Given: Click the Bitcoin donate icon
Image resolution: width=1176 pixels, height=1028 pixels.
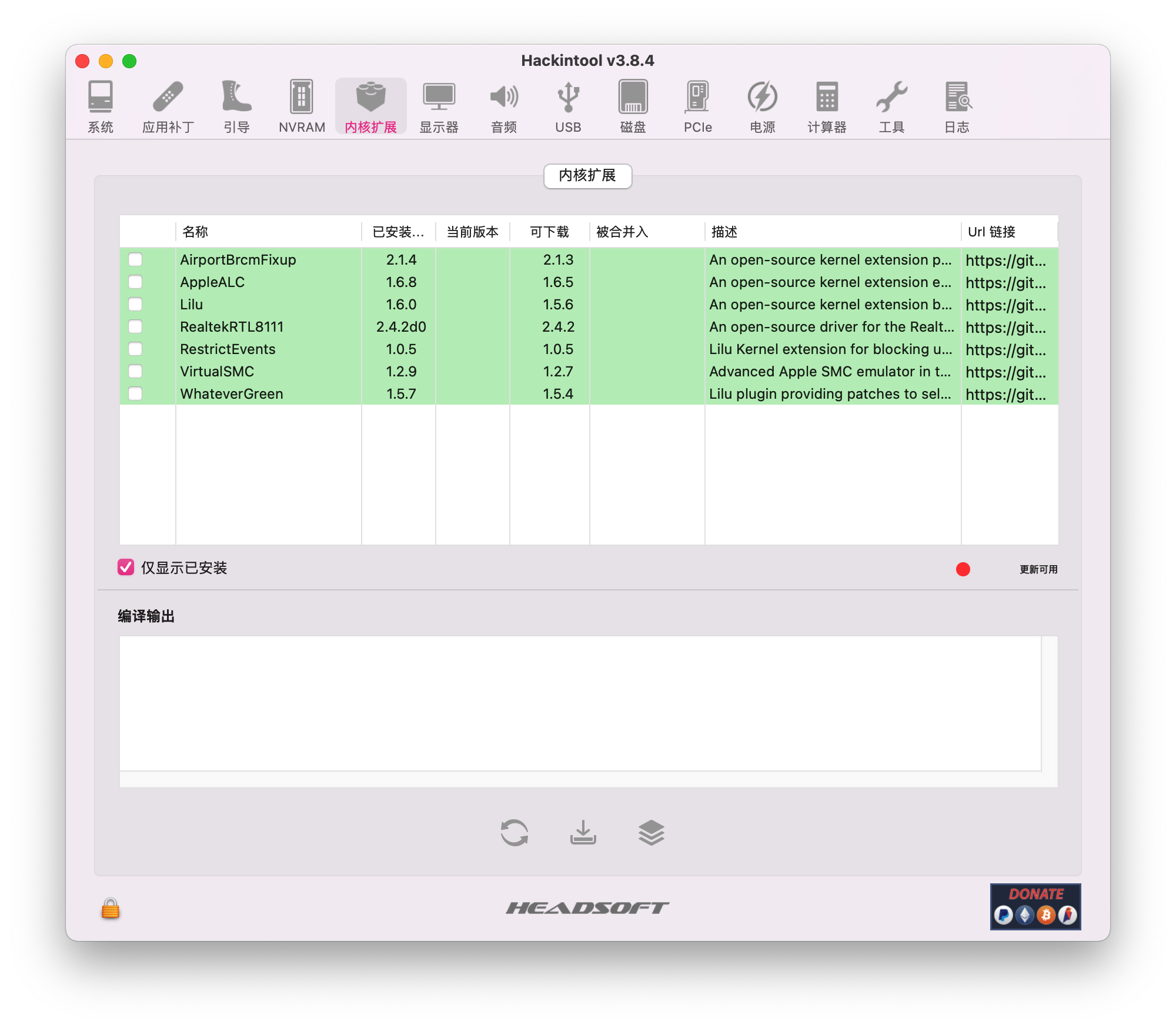Looking at the screenshot, I should pos(1046,915).
